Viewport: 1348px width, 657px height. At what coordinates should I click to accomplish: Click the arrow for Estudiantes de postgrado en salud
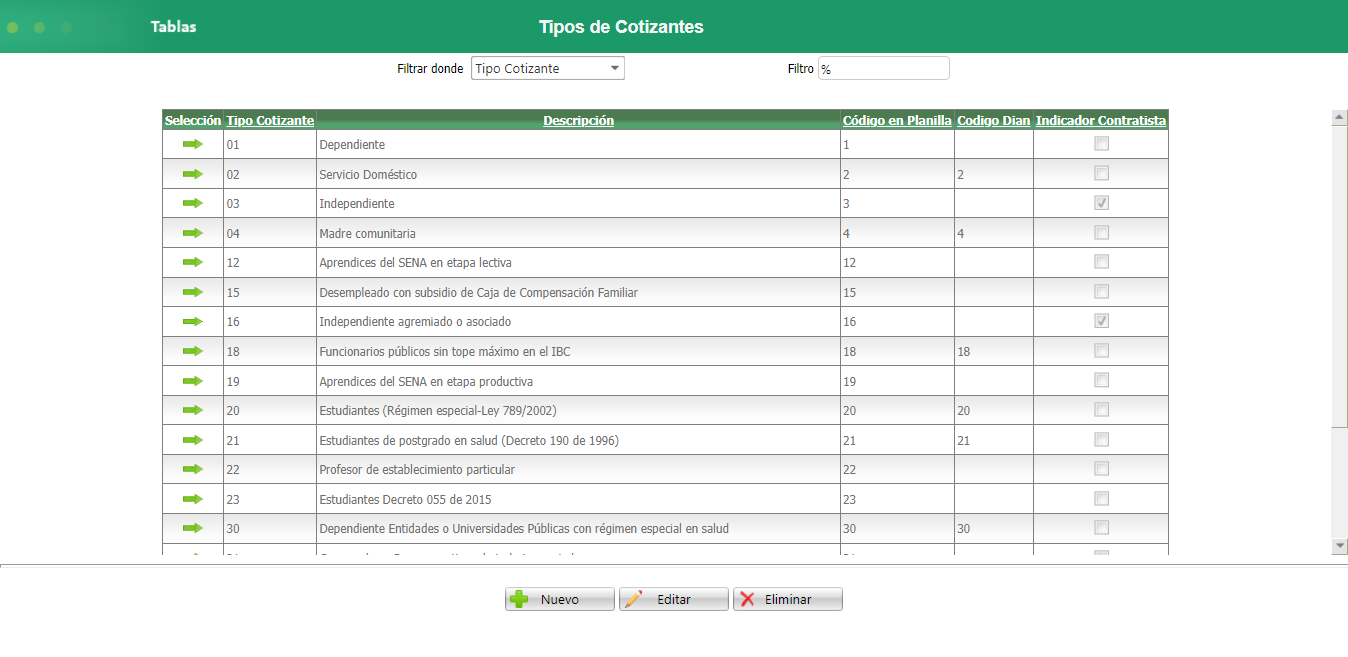coord(193,440)
